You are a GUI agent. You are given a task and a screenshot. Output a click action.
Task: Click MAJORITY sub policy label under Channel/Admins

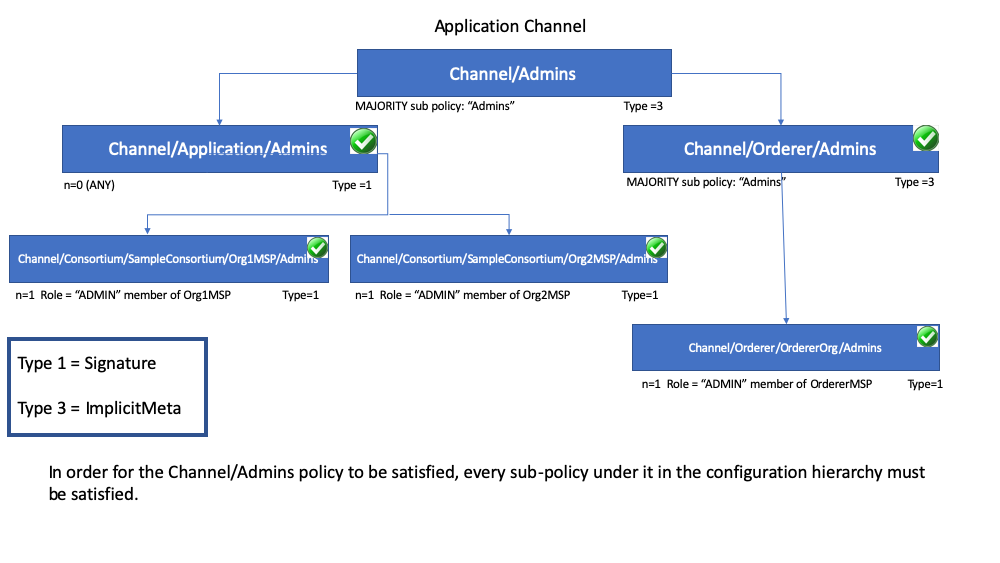[x=435, y=106]
